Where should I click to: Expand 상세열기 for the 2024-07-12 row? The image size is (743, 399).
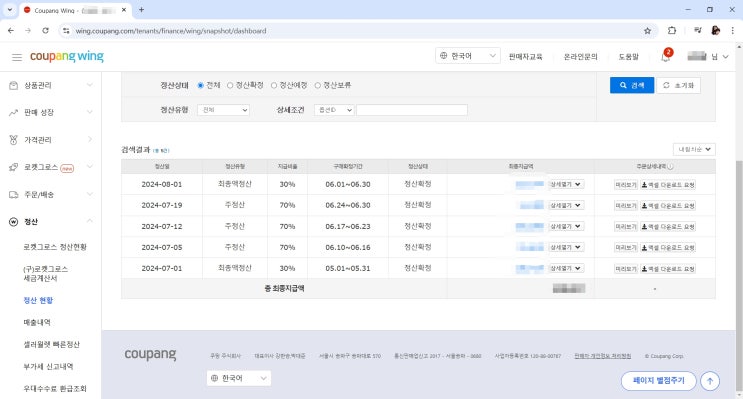566,227
